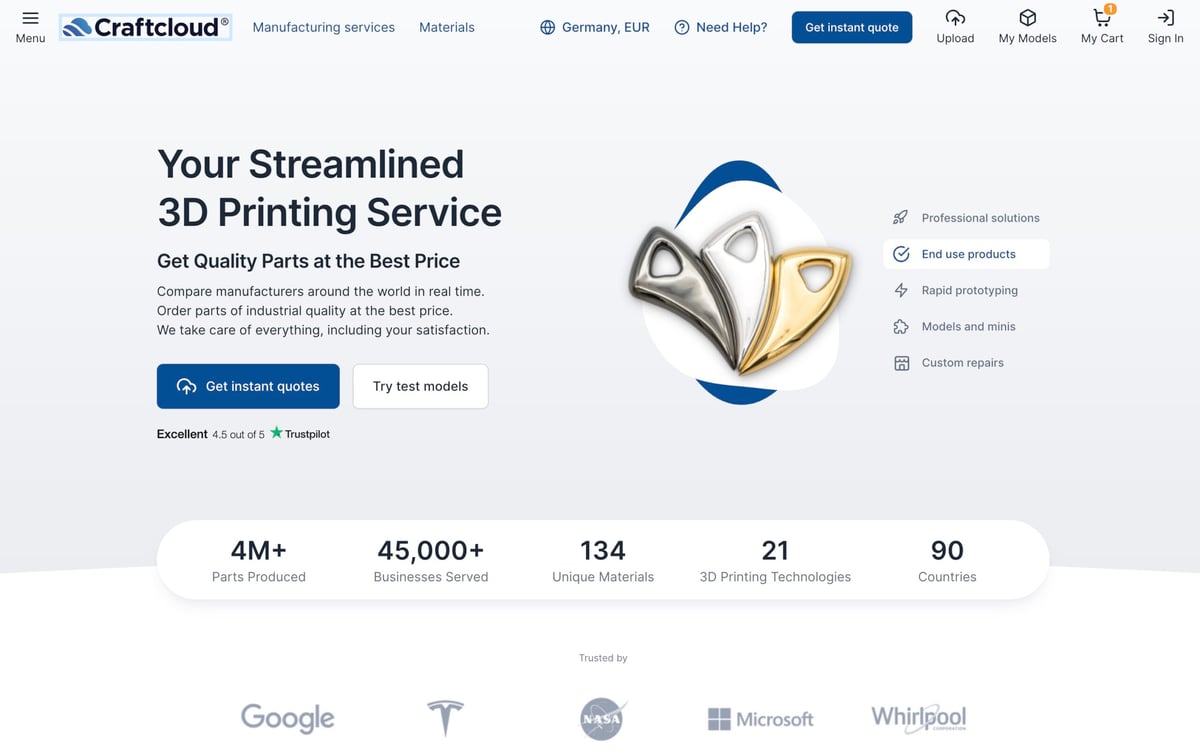Click the Upload cloud icon
This screenshot has height=755, width=1200.
coord(955,18)
